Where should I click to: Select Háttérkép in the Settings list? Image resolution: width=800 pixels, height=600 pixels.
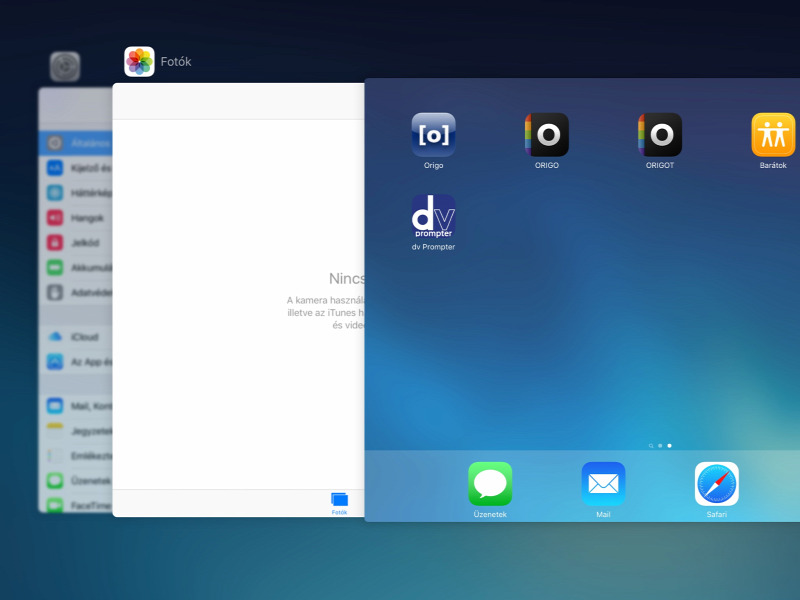point(76,193)
